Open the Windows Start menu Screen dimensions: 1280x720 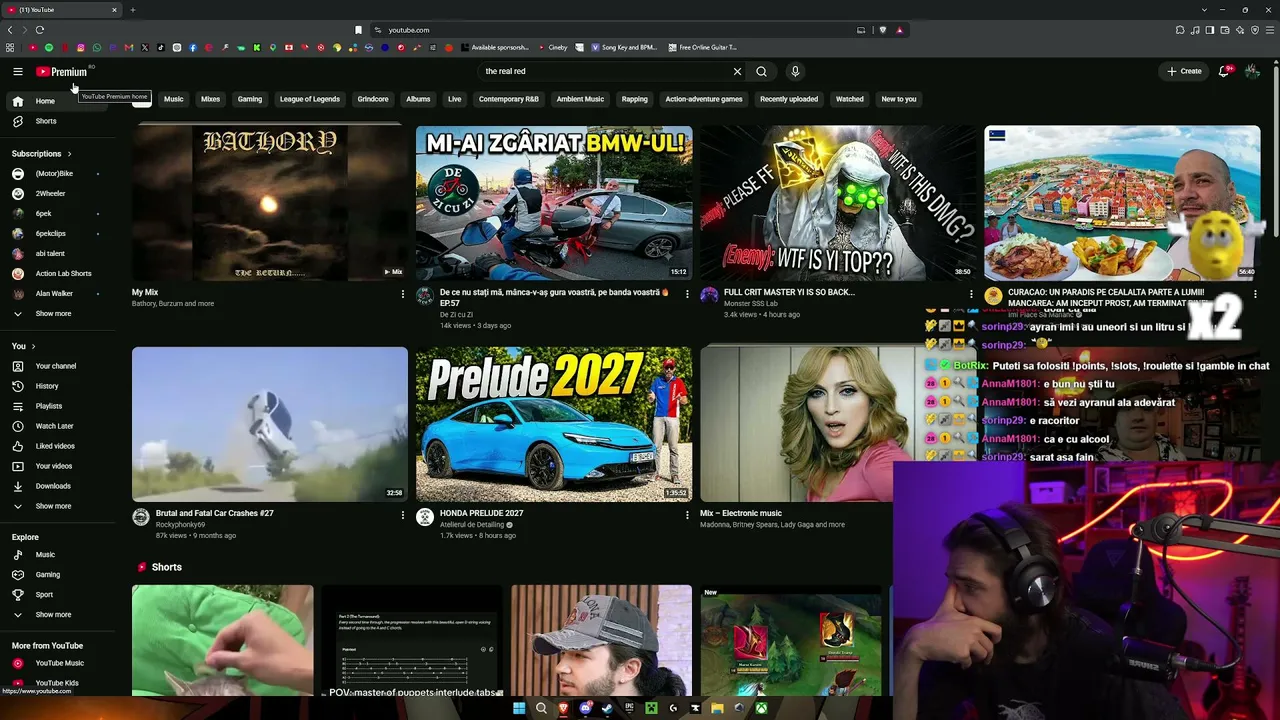[519, 708]
